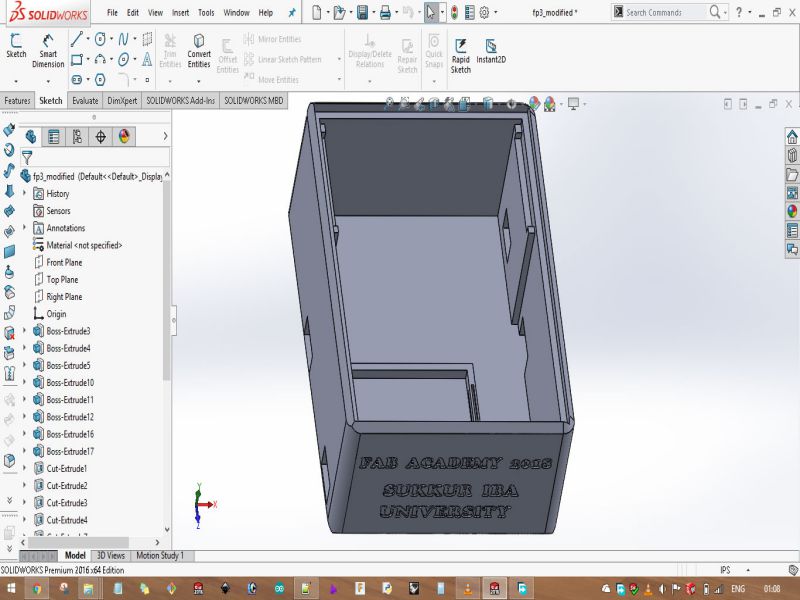Open the PropertyManager tab
This screenshot has width=800, height=600.
[54, 136]
